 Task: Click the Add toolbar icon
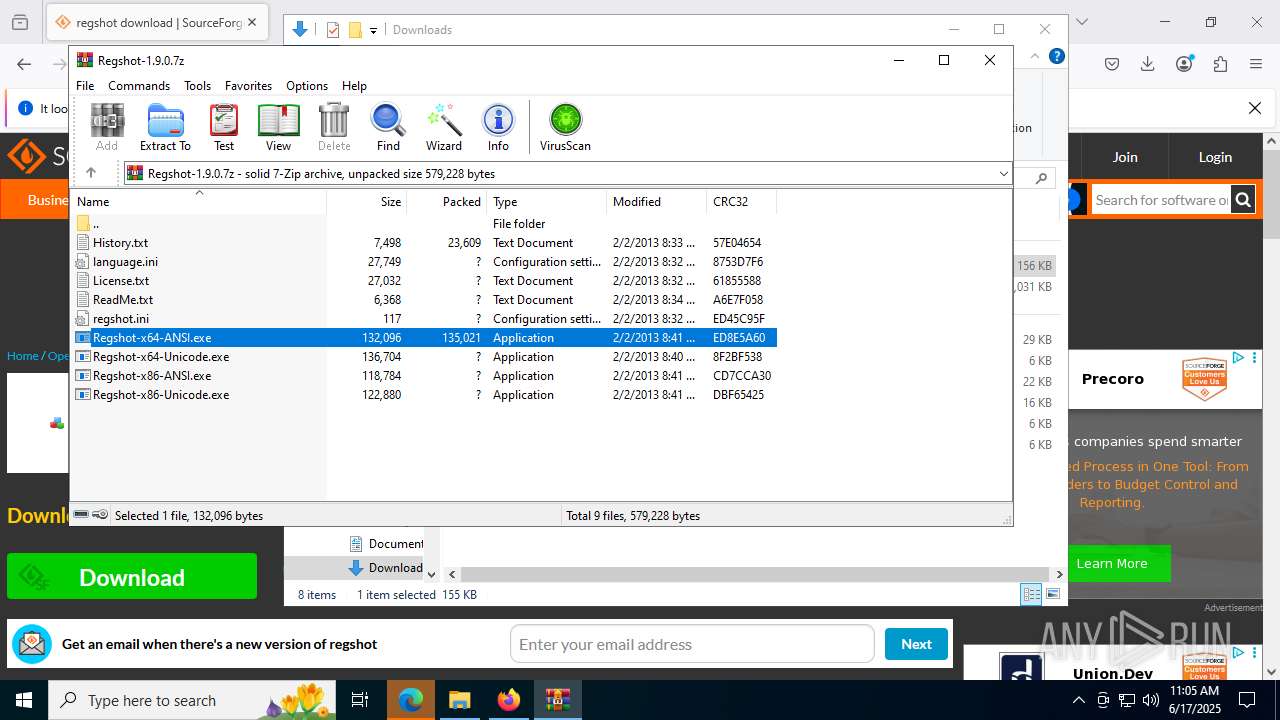pos(107,127)
